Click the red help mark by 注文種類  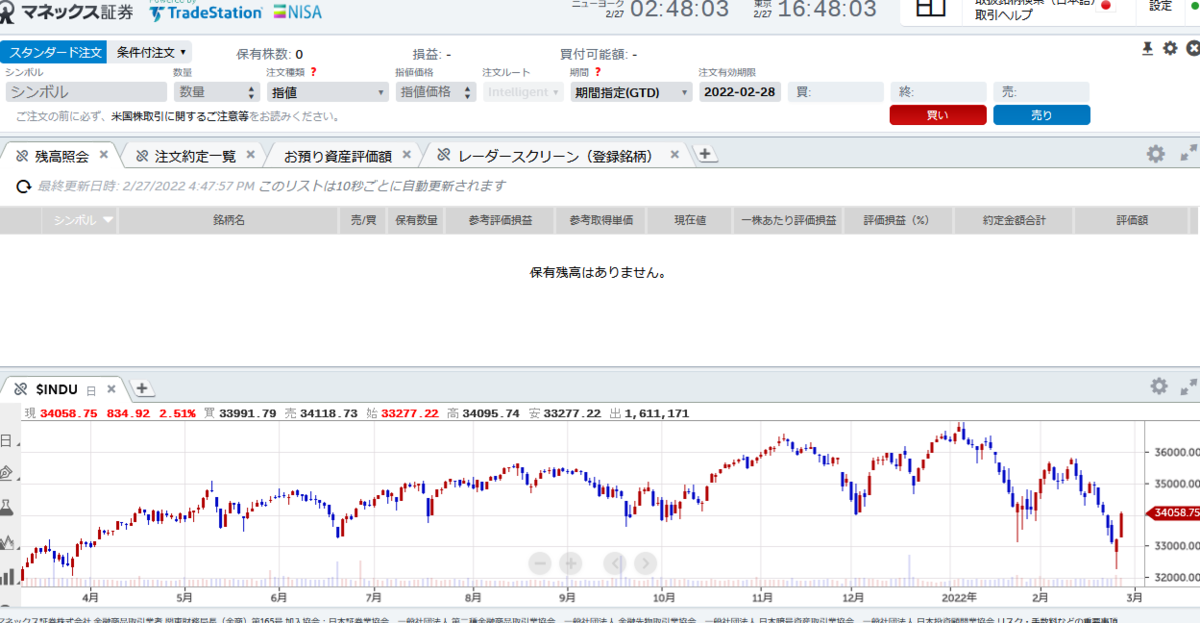point(313,72)
